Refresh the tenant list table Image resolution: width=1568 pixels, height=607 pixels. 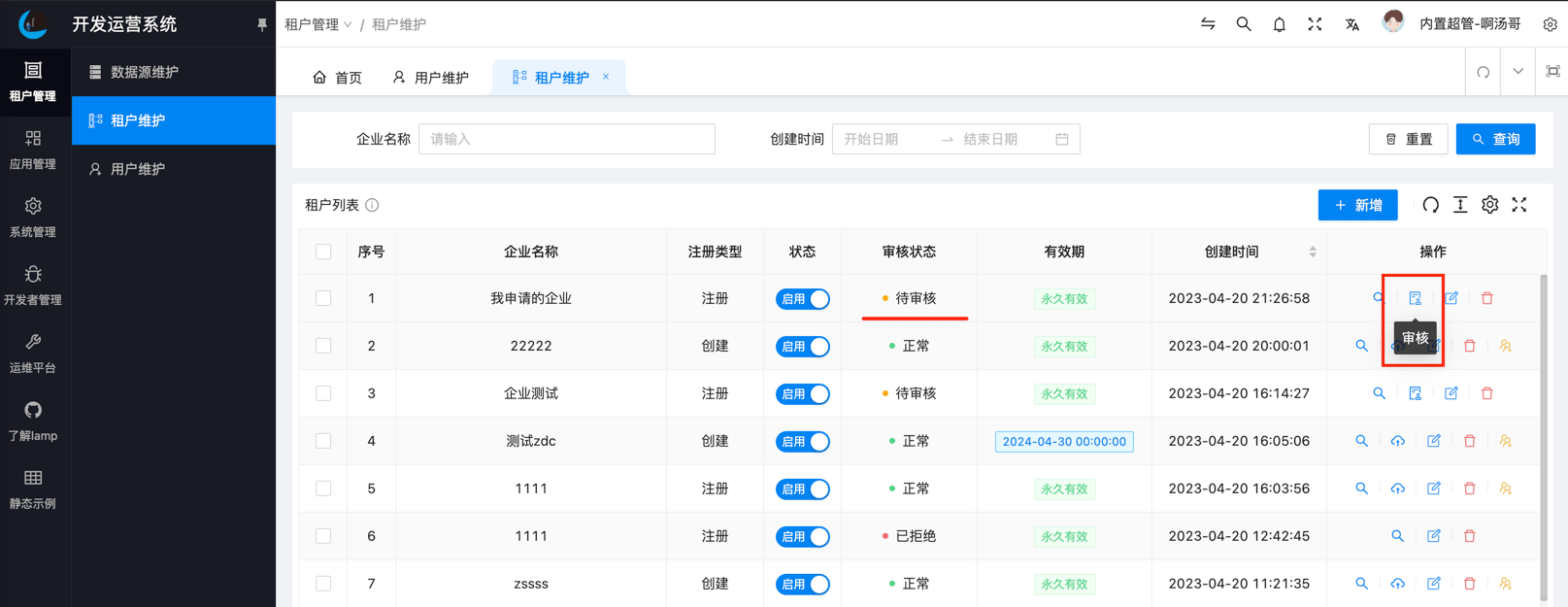1430,205
